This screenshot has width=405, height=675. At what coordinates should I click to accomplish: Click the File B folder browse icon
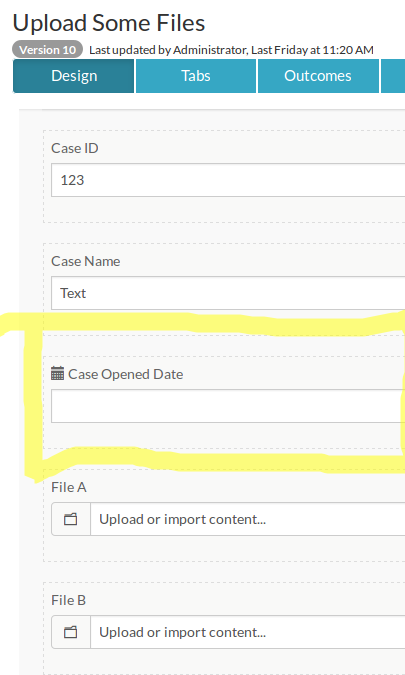[71, 632]
